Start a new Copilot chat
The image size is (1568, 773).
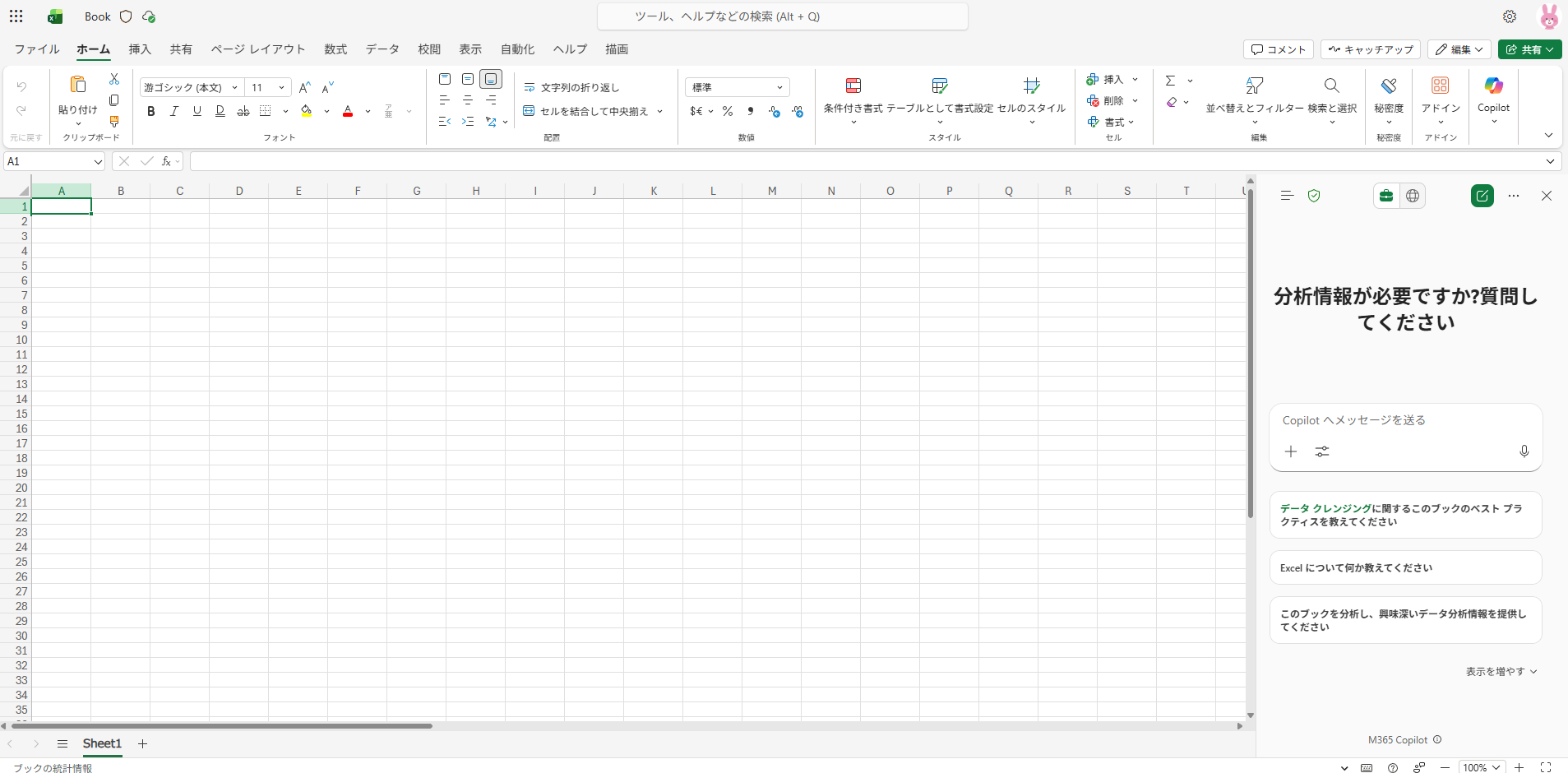[1482, 196]
